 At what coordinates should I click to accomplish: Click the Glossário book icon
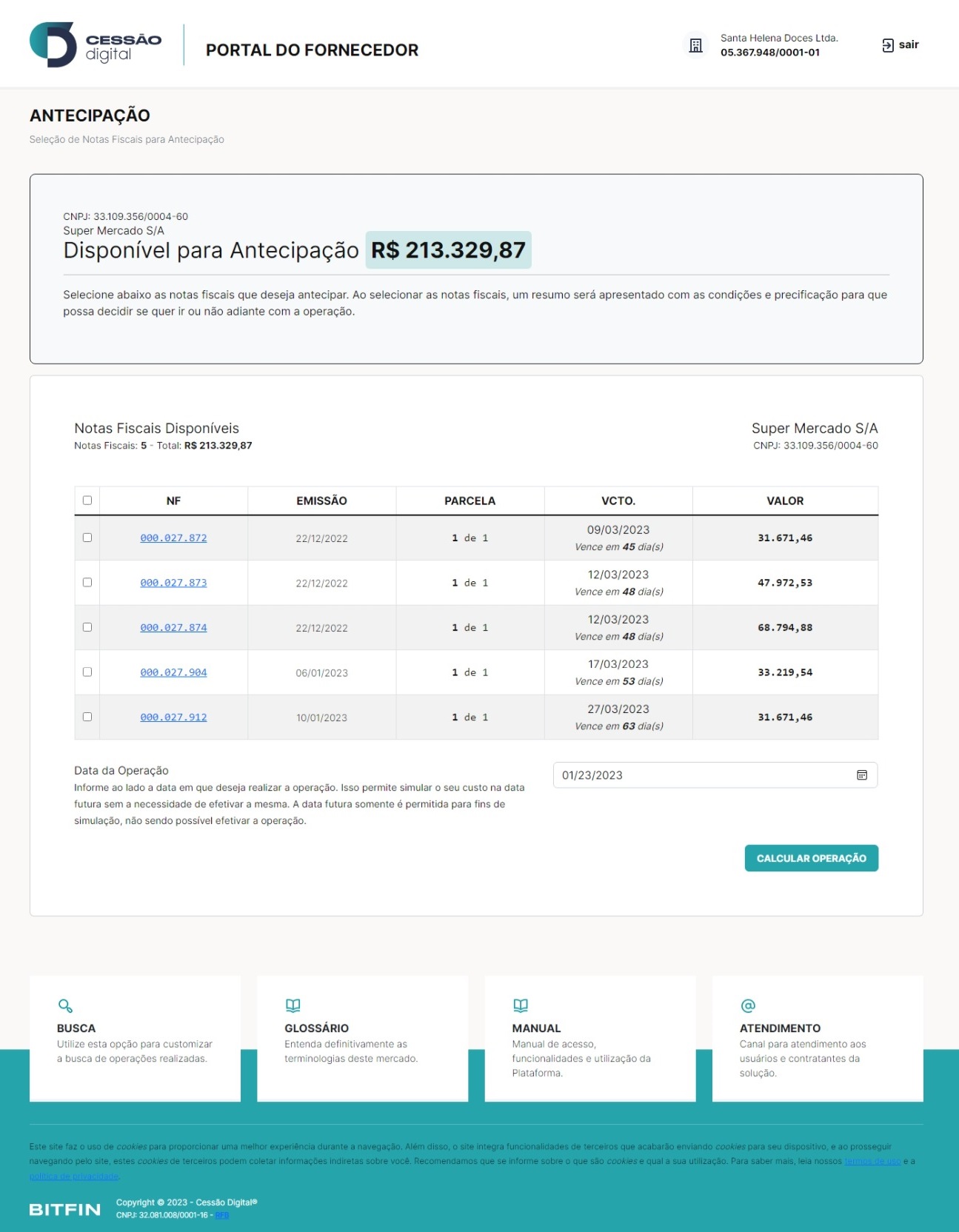pos(293,1005)
